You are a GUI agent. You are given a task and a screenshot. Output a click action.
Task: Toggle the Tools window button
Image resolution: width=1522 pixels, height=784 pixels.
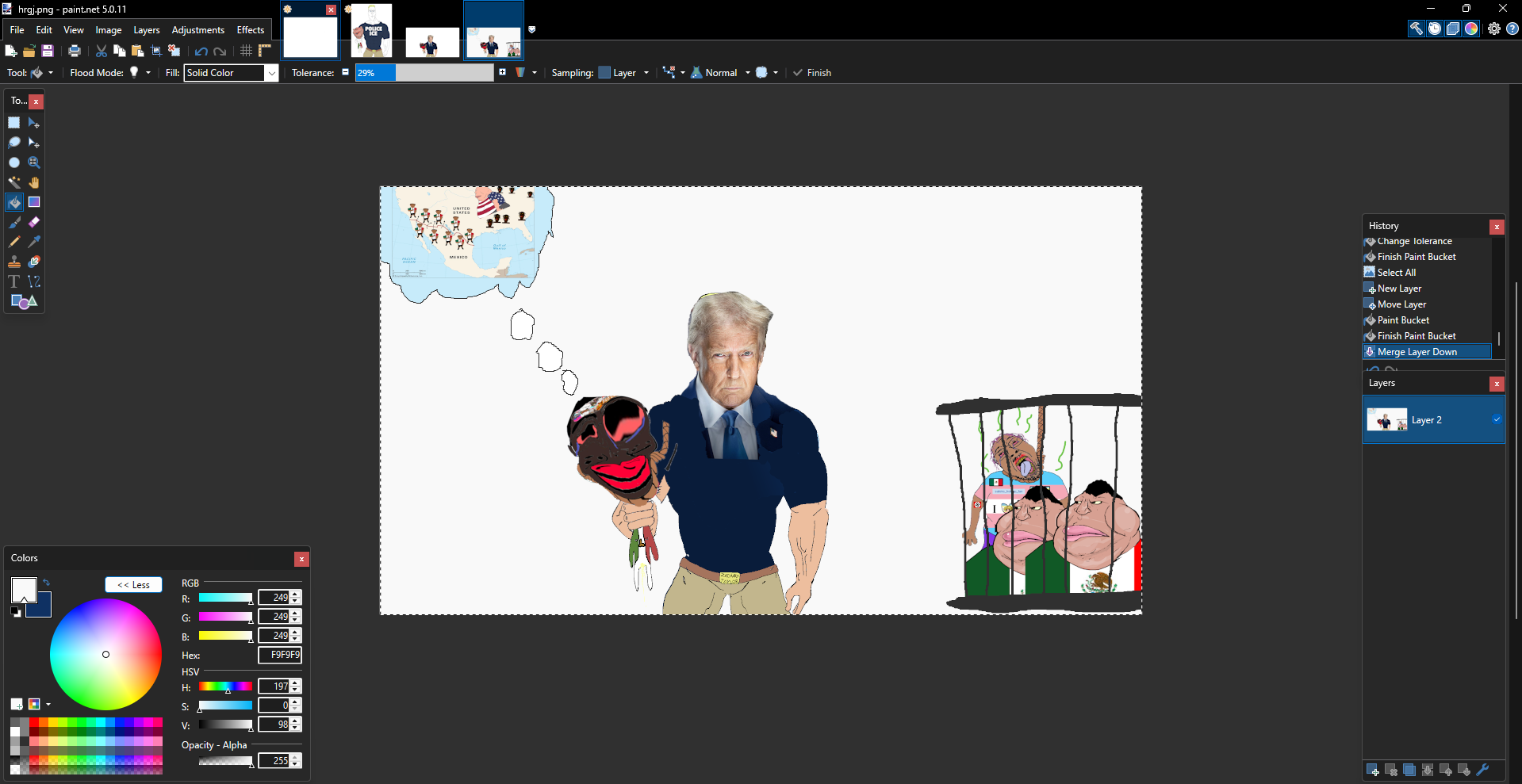(1417, 29)
